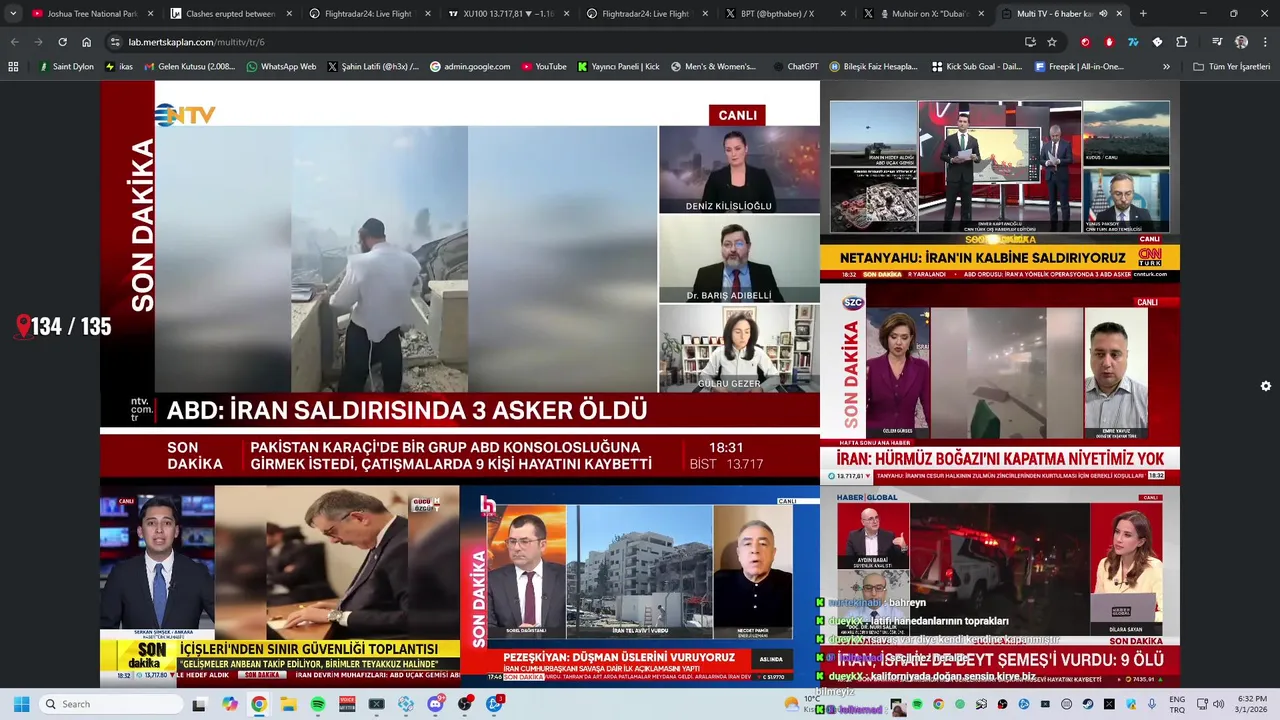The image size is (1280, 720).
Task: Open Saint Dylon bookmark
Action: pyautogui.click(x=66, y=67)
